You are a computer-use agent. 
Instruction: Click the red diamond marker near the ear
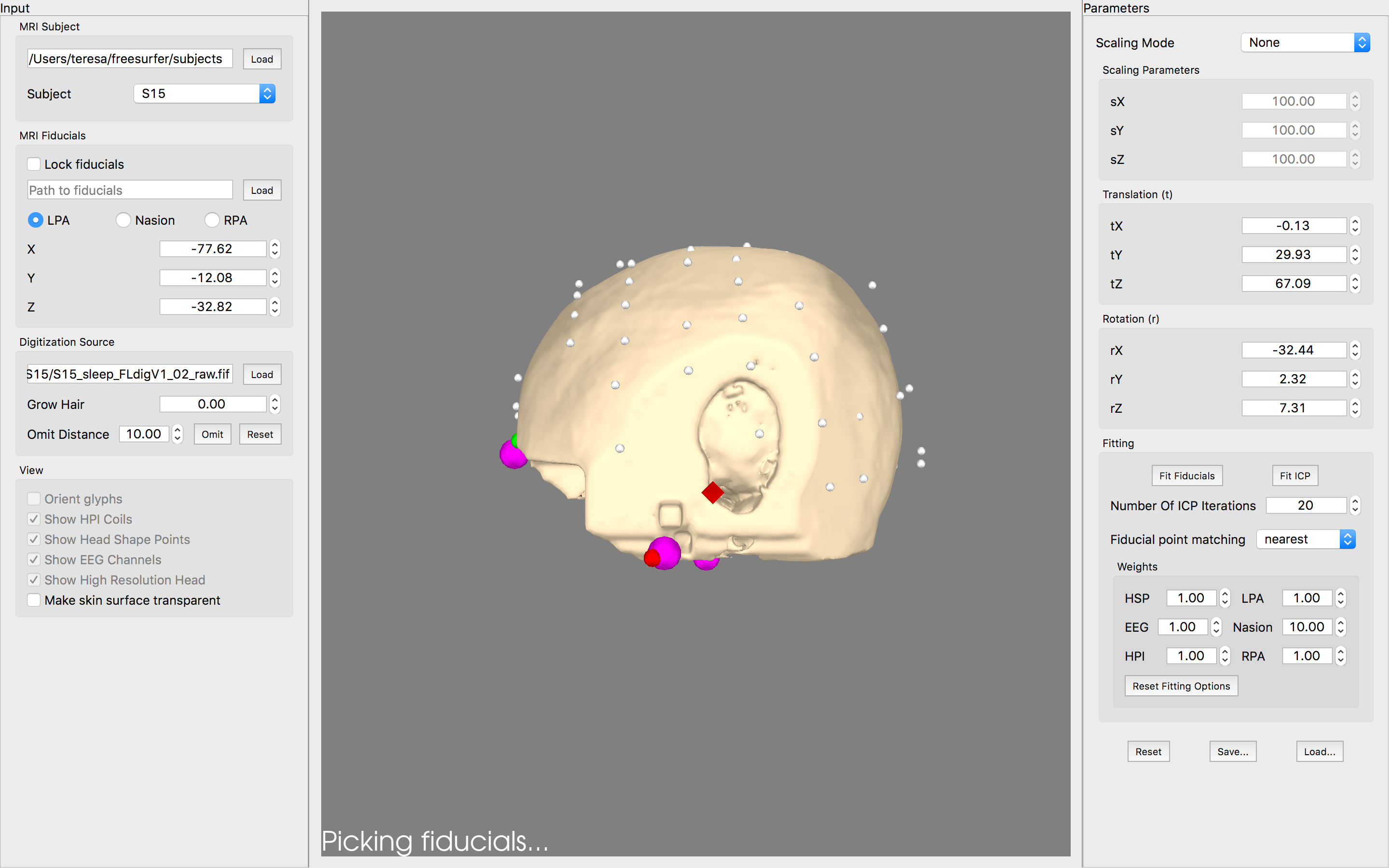[x=712, y=492]
